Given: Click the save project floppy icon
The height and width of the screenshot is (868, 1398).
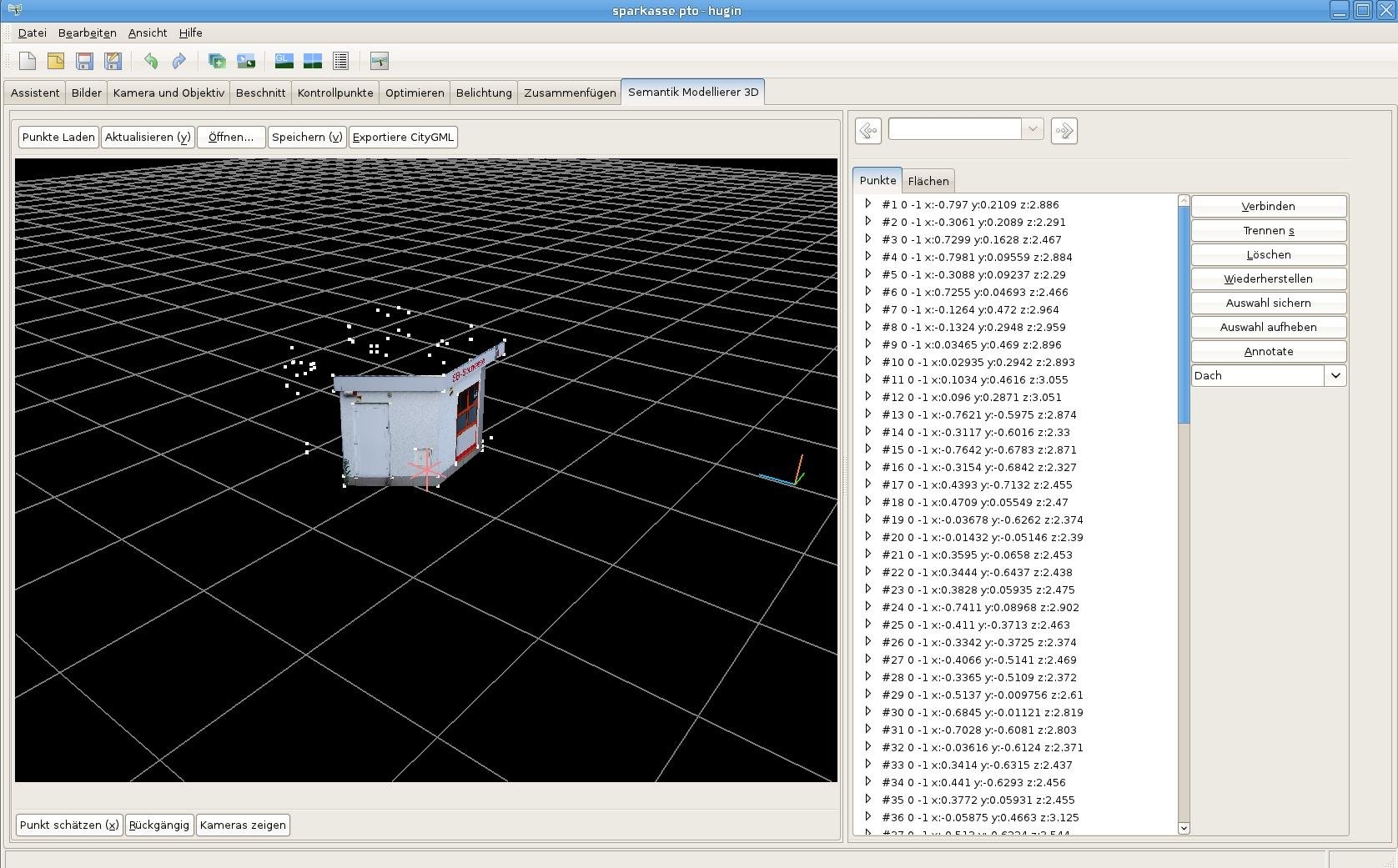Looking at the screenshot, I should point(84,61).
